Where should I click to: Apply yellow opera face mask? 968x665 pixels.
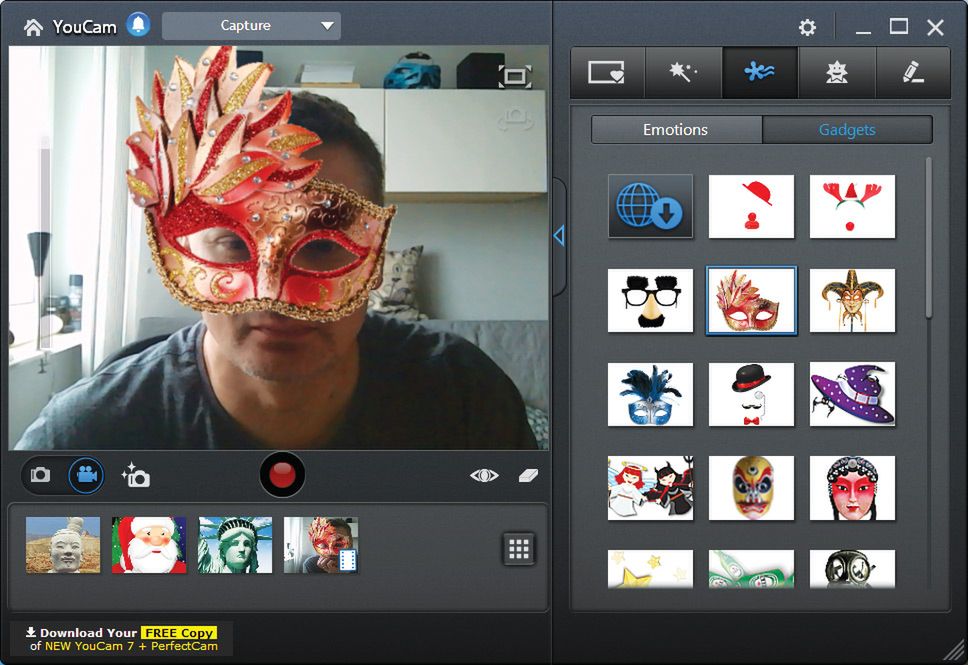[751, 488]
